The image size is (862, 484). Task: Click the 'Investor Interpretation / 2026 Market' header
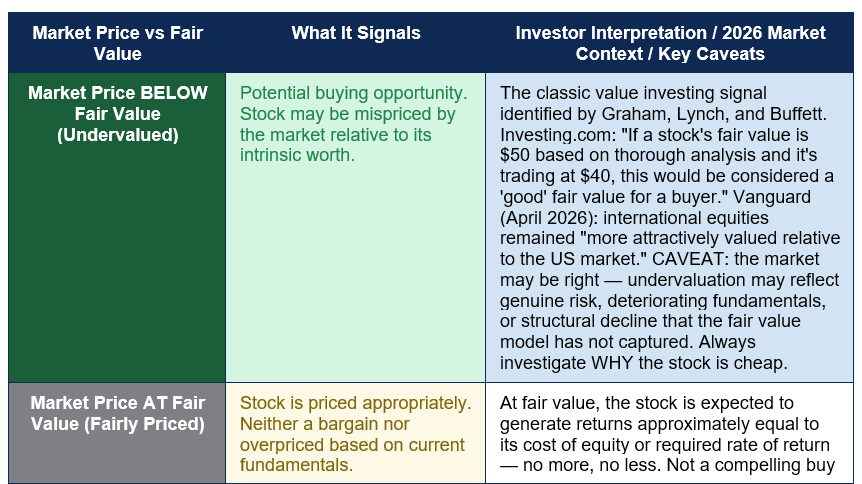[x=670, y=33]
